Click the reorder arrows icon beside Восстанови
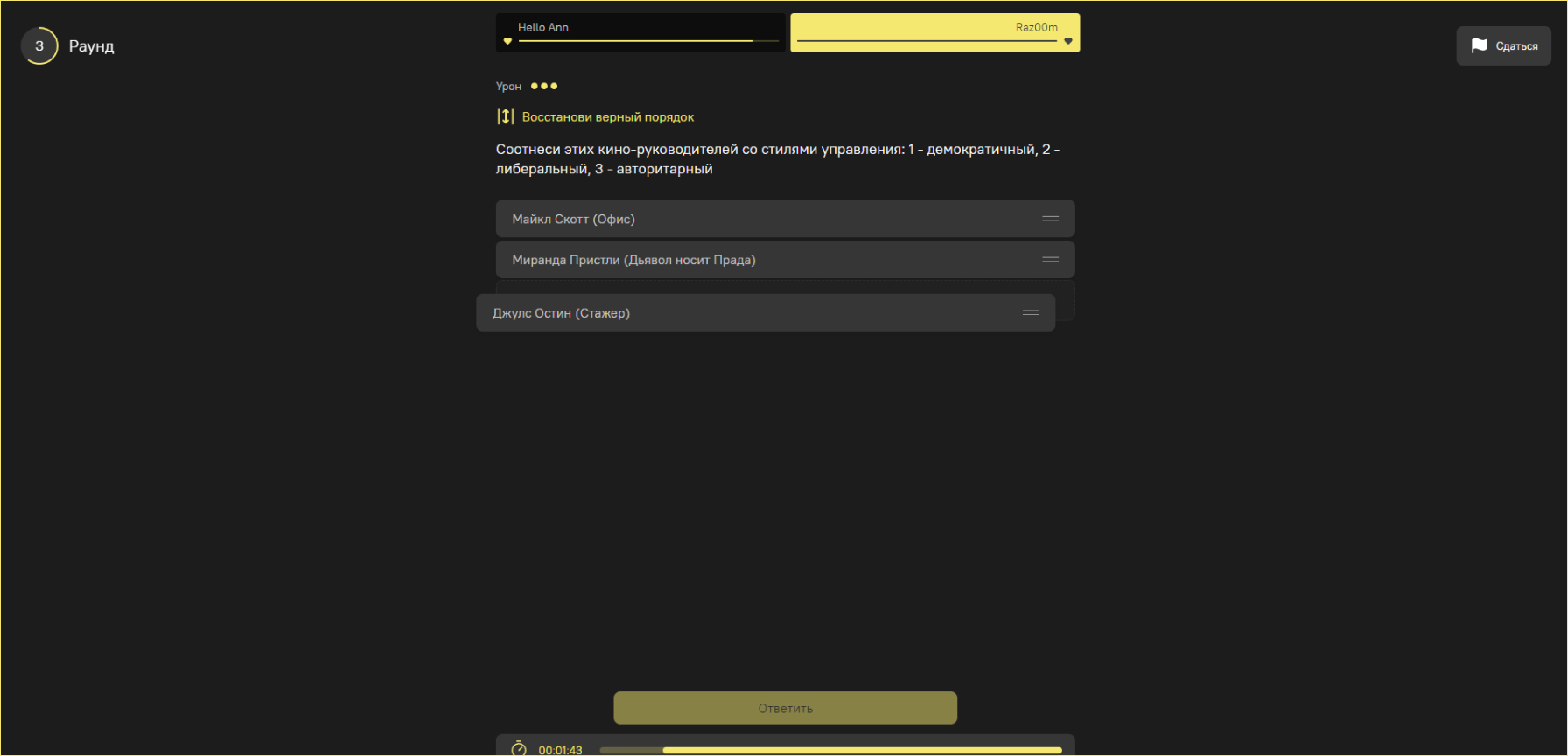The height and width of the screenshot is (756, 1568). point(505,116)
